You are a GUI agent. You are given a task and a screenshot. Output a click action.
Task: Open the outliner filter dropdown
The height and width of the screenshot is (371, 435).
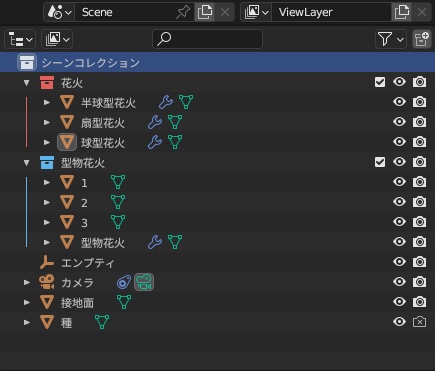(391, 39)
